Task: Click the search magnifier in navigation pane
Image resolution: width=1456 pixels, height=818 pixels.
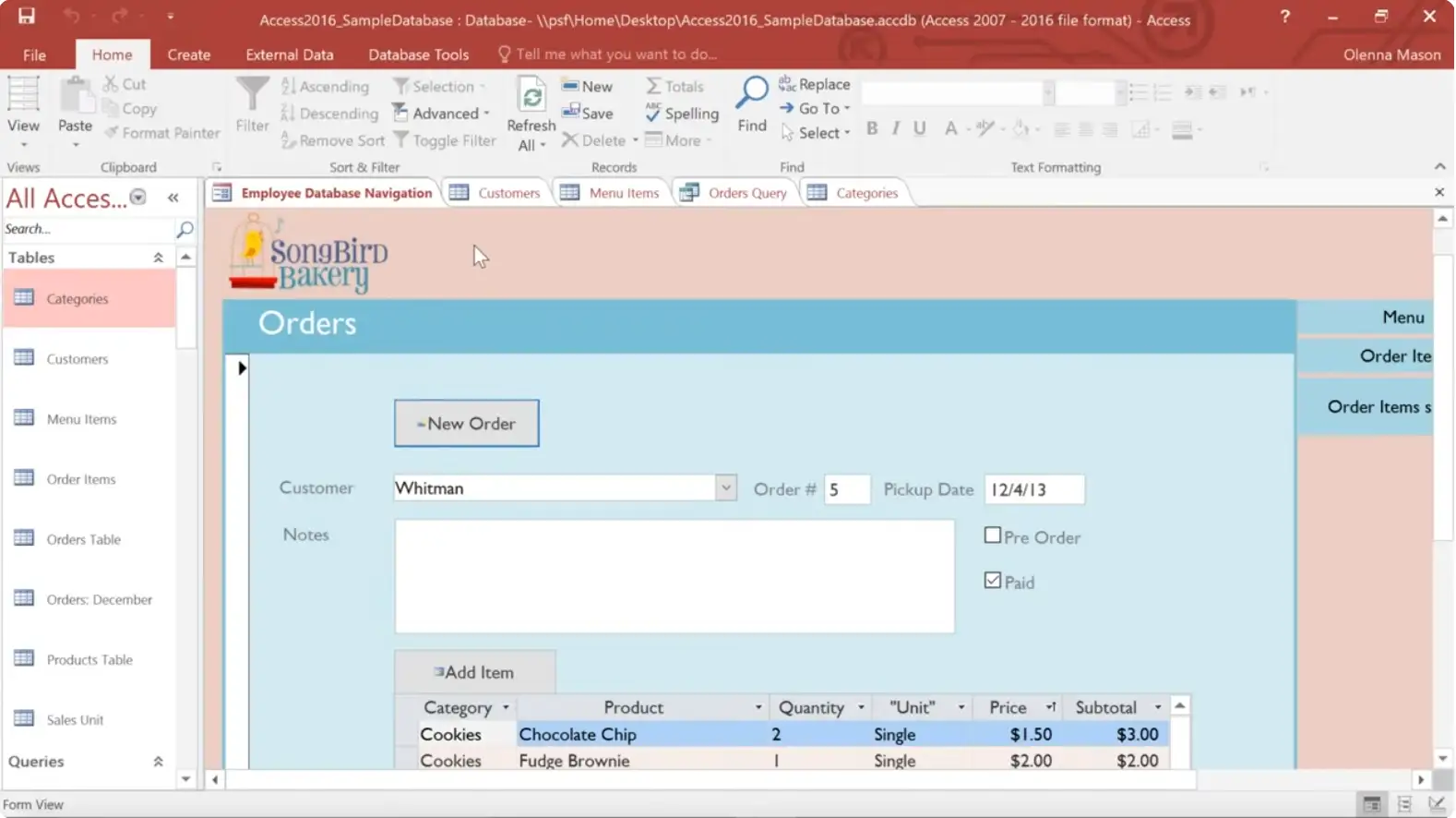Action: point(185,229)
